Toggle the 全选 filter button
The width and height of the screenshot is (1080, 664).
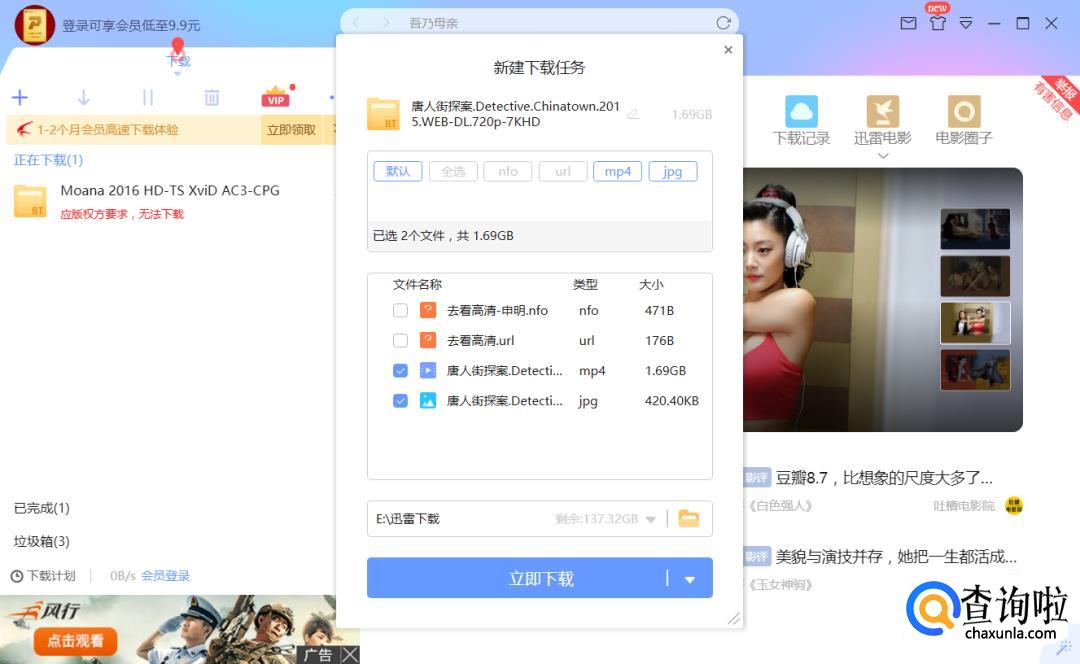(453, 172)
